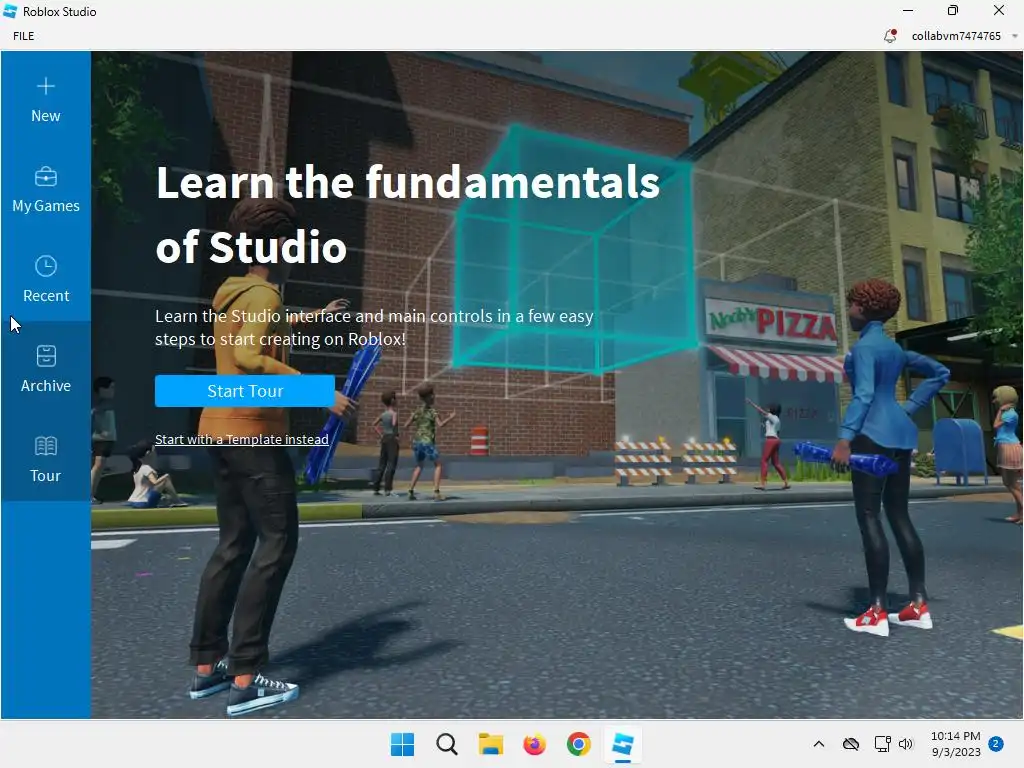Screen dimensions: 1024x768
Task: Launch Firefox from the taskbar
Action: pos(534,744)
